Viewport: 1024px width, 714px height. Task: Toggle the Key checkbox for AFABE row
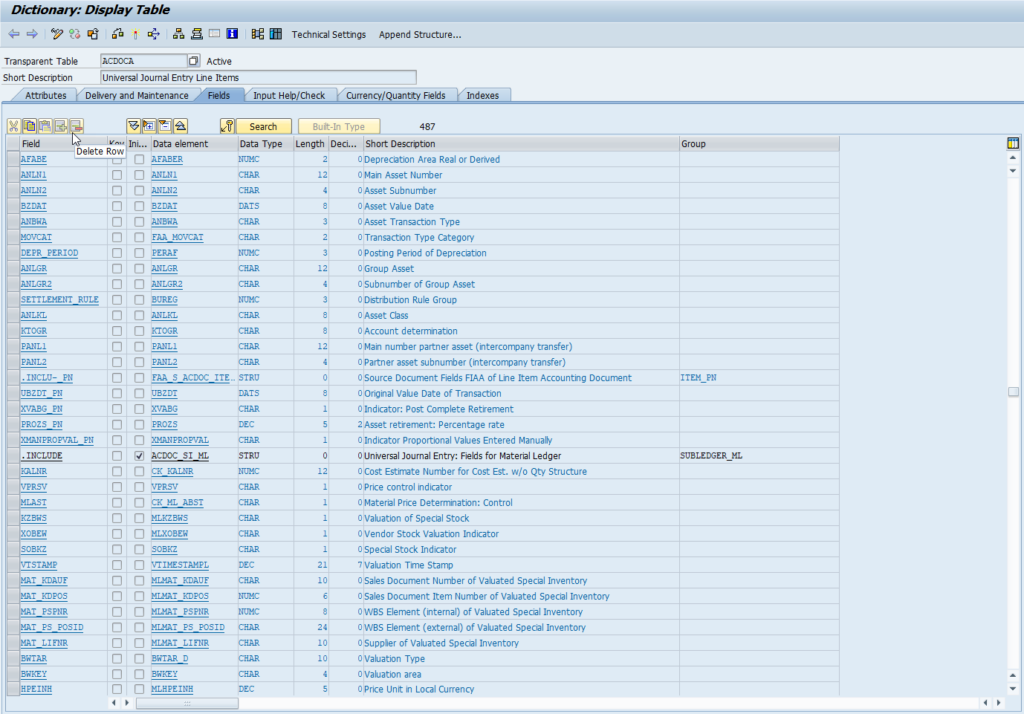[117, 160]
